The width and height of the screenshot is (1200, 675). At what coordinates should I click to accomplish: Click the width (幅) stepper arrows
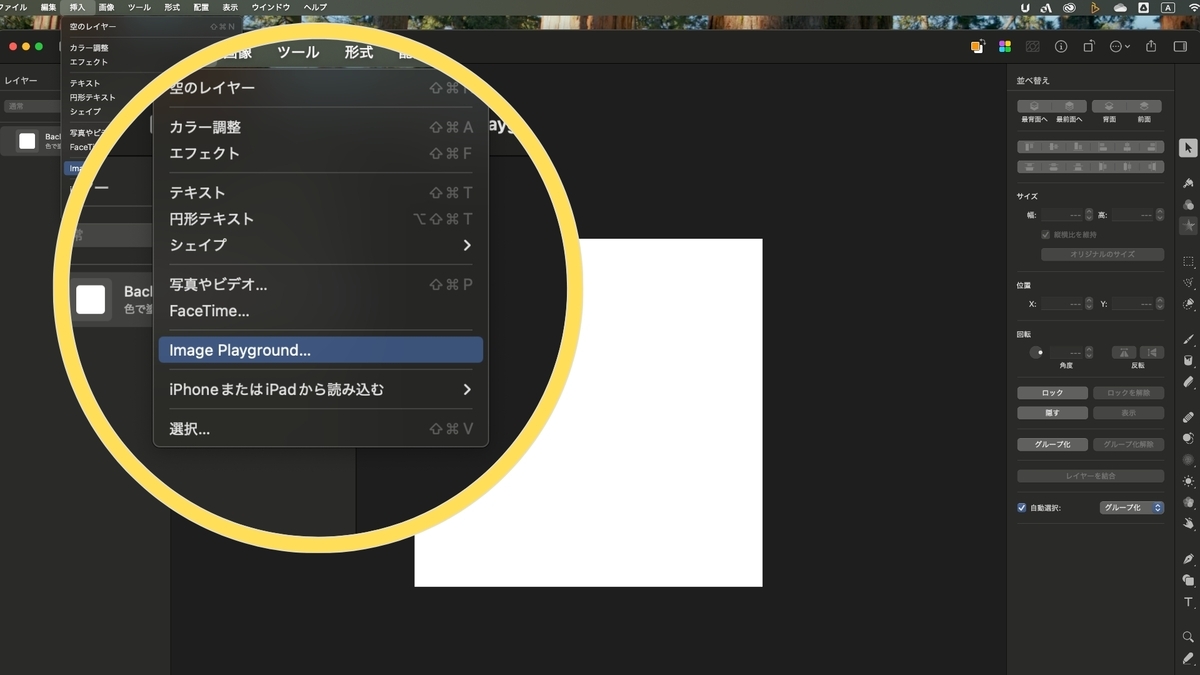pyautogui.click(x=1089, y=214)
